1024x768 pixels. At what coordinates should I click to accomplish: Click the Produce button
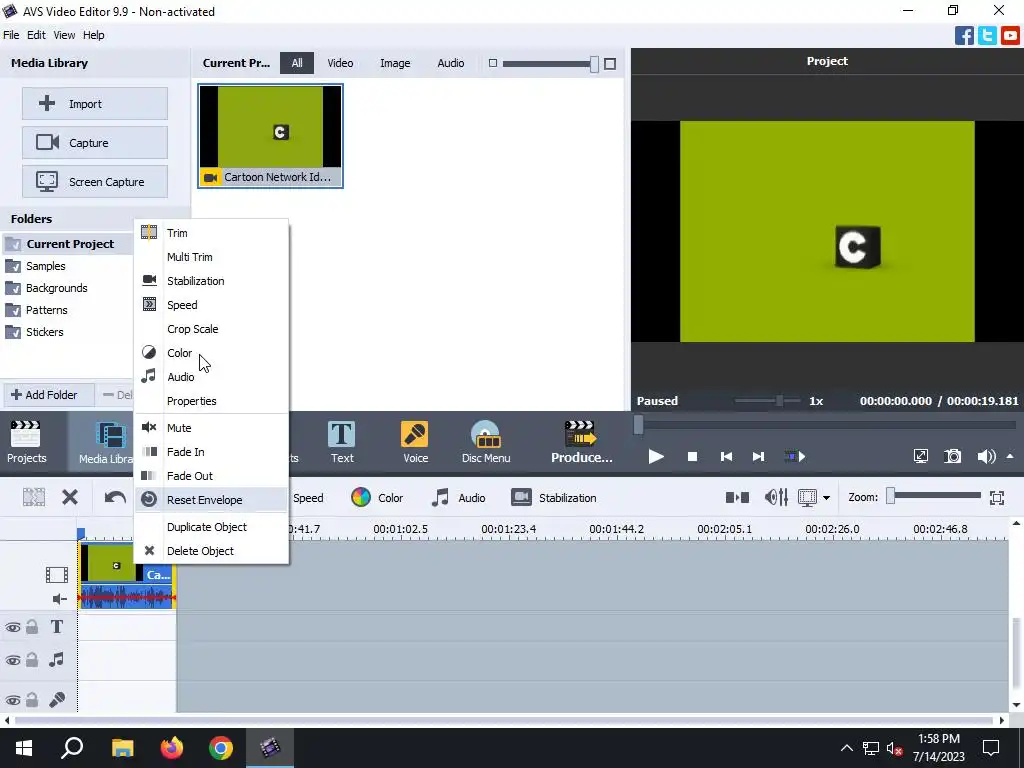click(x=581, y=441)
